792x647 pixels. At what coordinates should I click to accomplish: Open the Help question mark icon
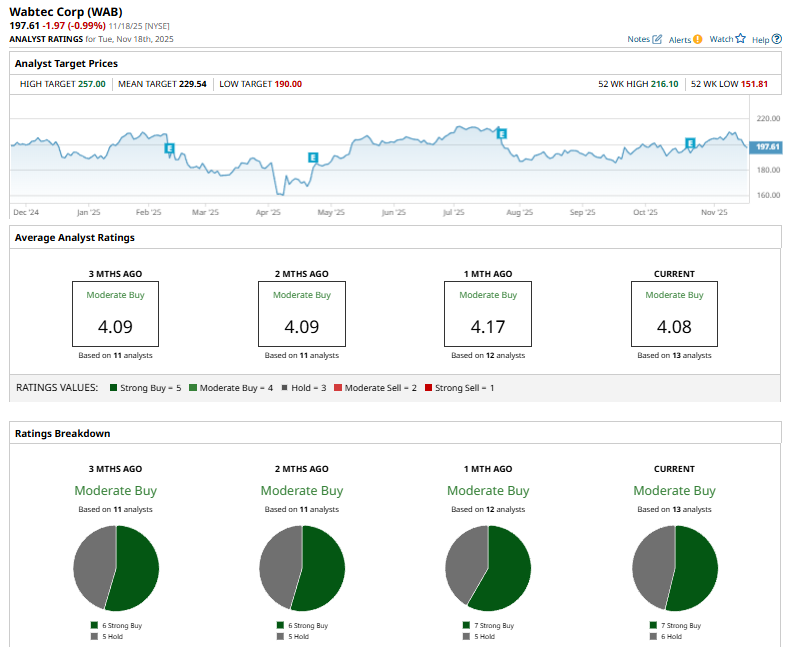point(777,39)
